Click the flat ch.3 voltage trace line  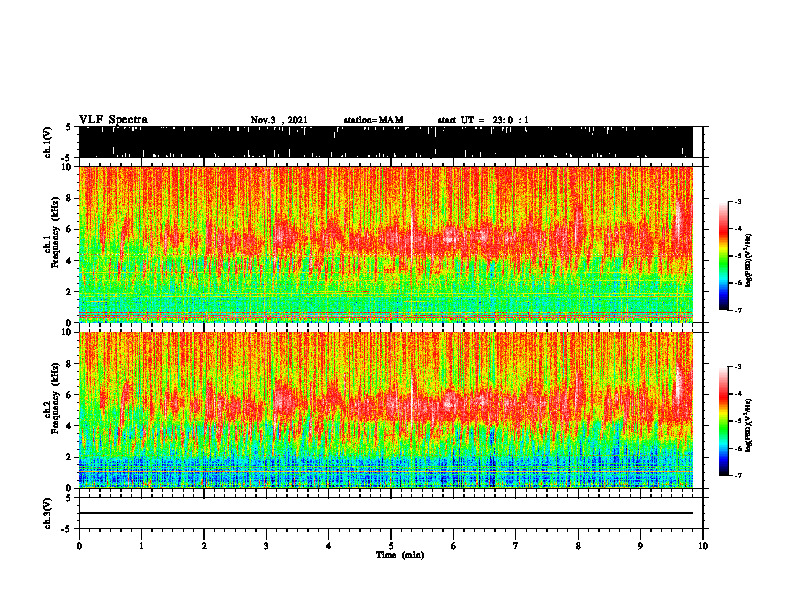[x=386, y=513]
